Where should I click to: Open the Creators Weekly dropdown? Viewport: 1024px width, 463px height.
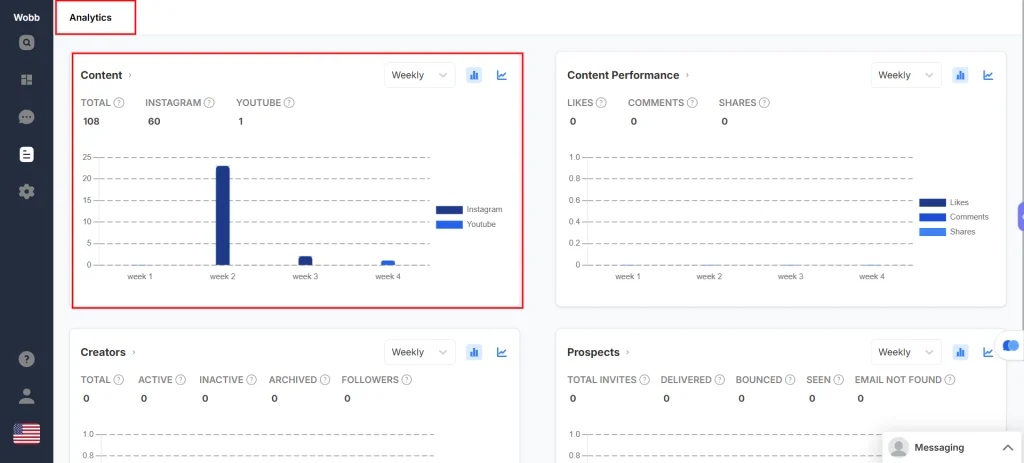[x=419, y=352]
